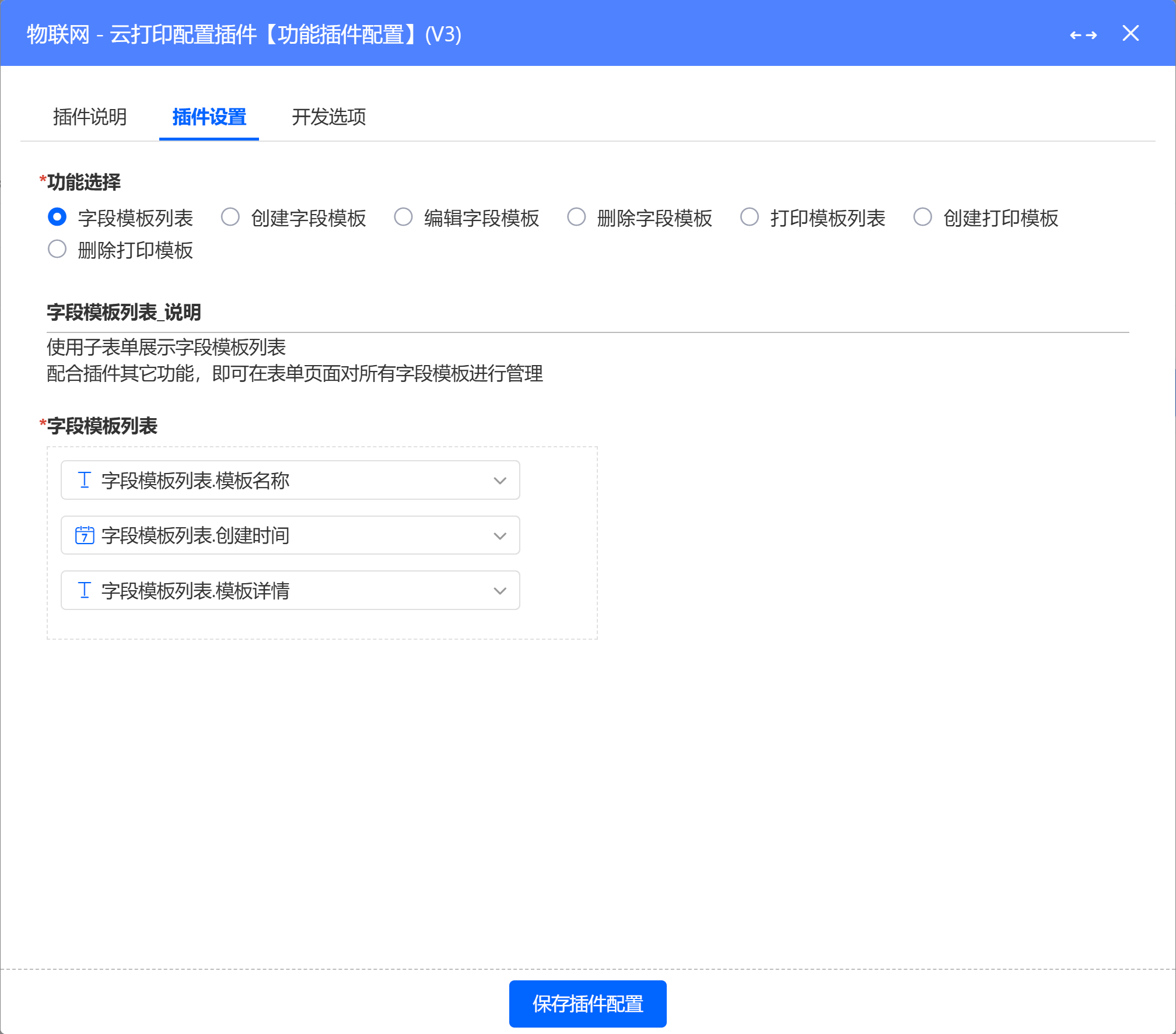This screenshot has width=1176, height=1034.
Task: Click the 字段模板列表_说明 heading
Action: coord(124,313)
